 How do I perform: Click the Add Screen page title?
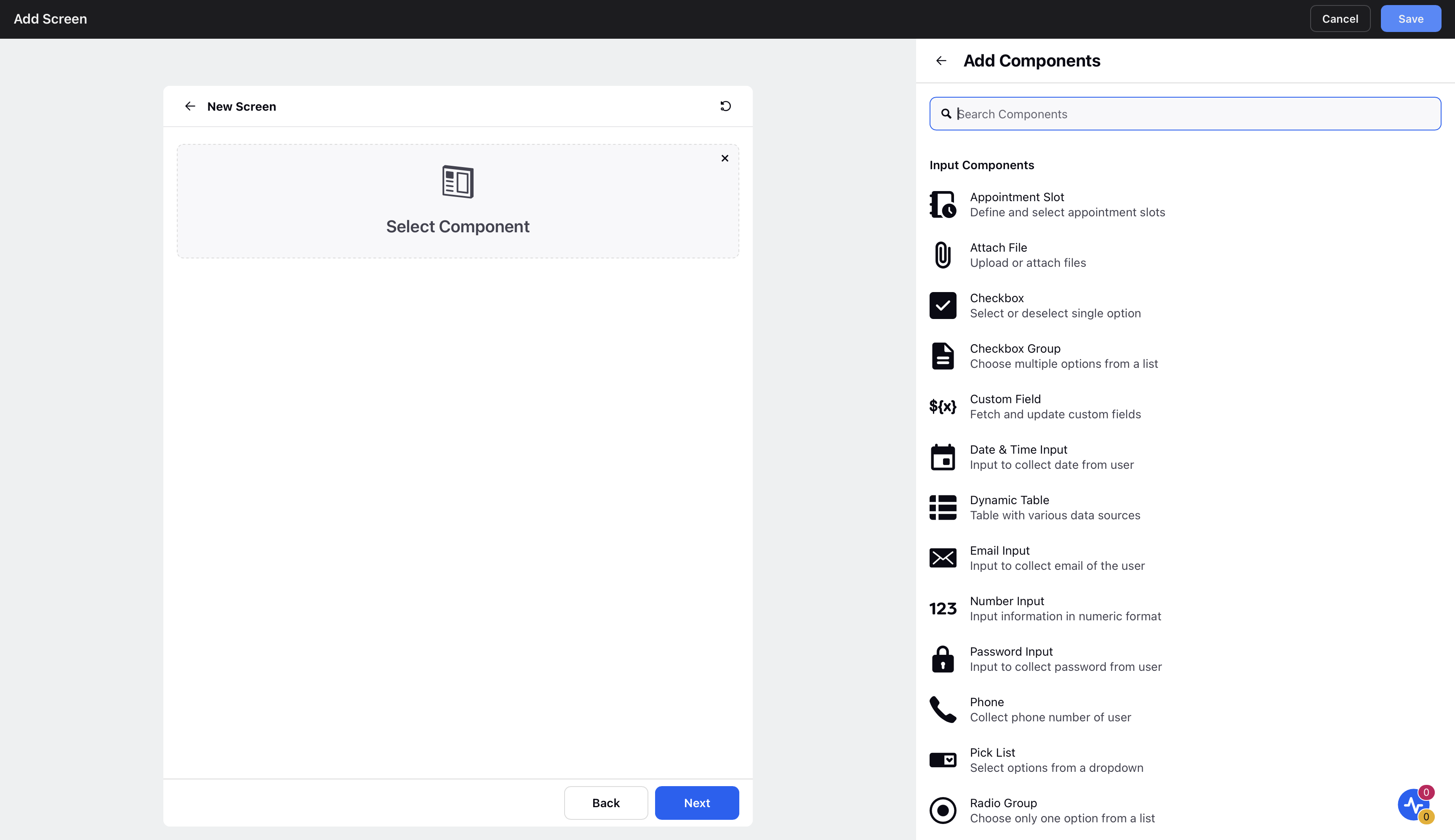(50, 19)
